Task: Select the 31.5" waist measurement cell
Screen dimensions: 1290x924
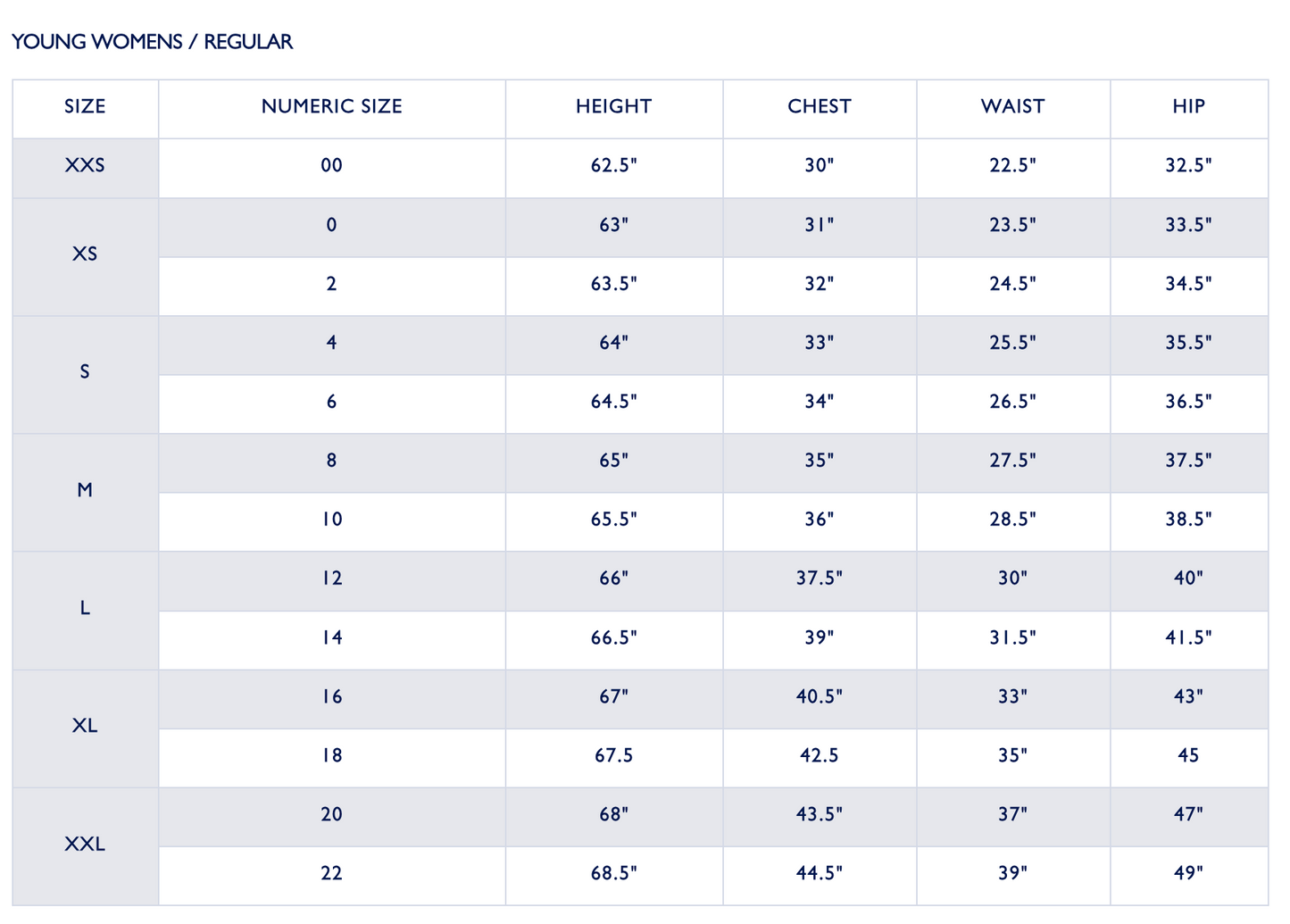Action: click(1013, 639)
